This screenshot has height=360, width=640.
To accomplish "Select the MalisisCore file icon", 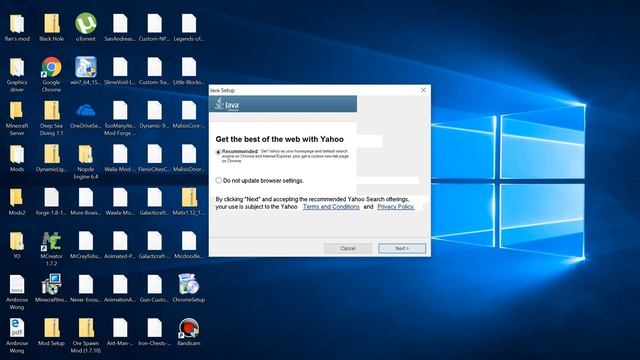I will 188,114.
